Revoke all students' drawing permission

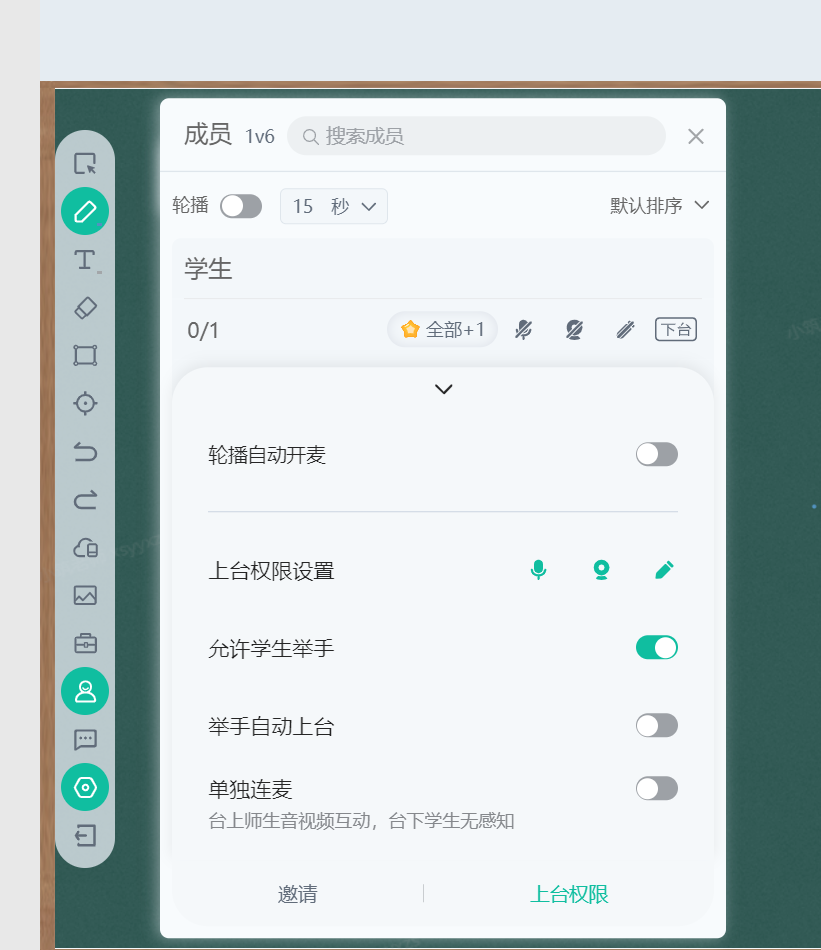(x=625, y=330)
